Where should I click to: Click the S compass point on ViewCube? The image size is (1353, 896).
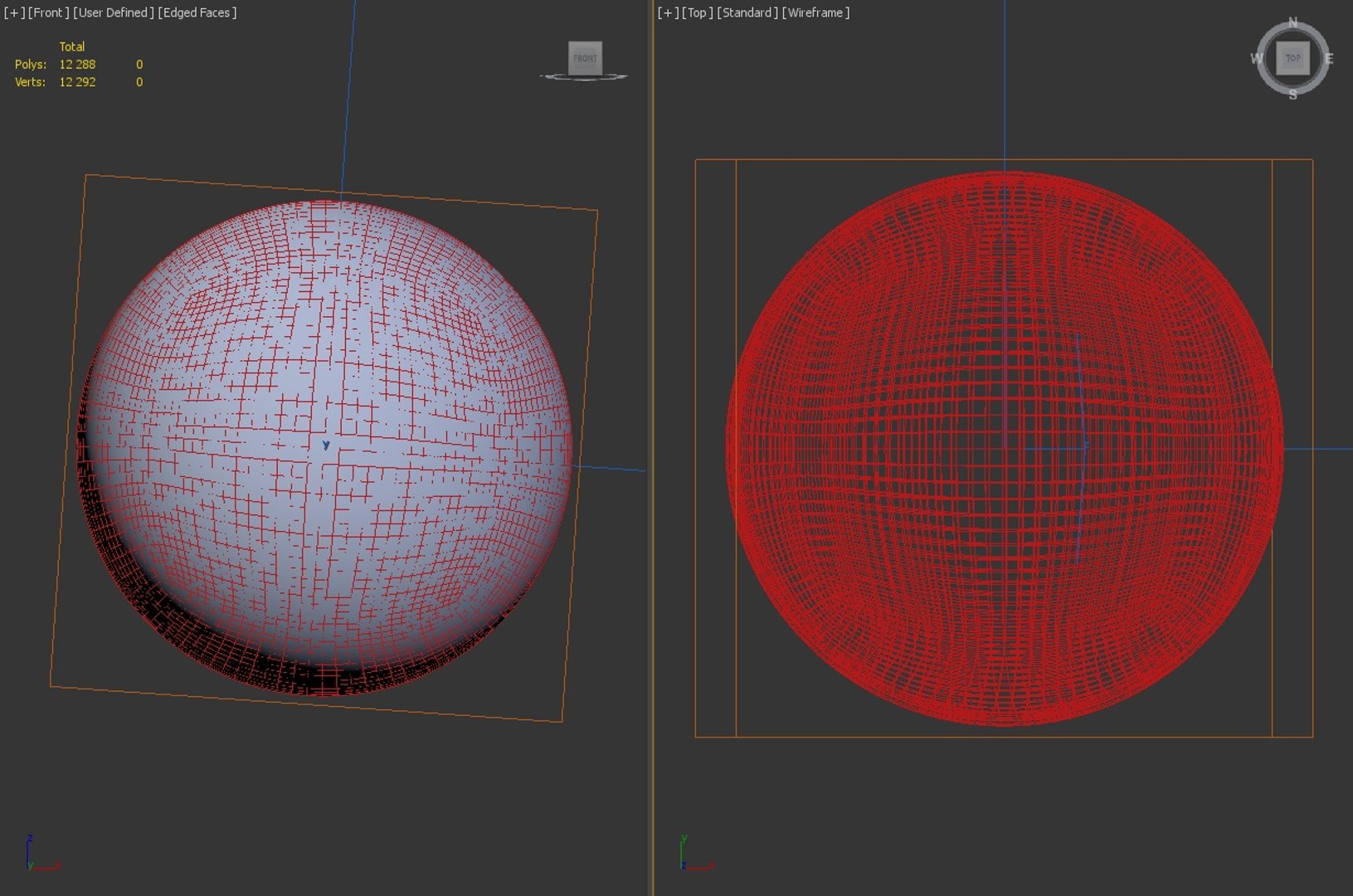pos(1292,95)
